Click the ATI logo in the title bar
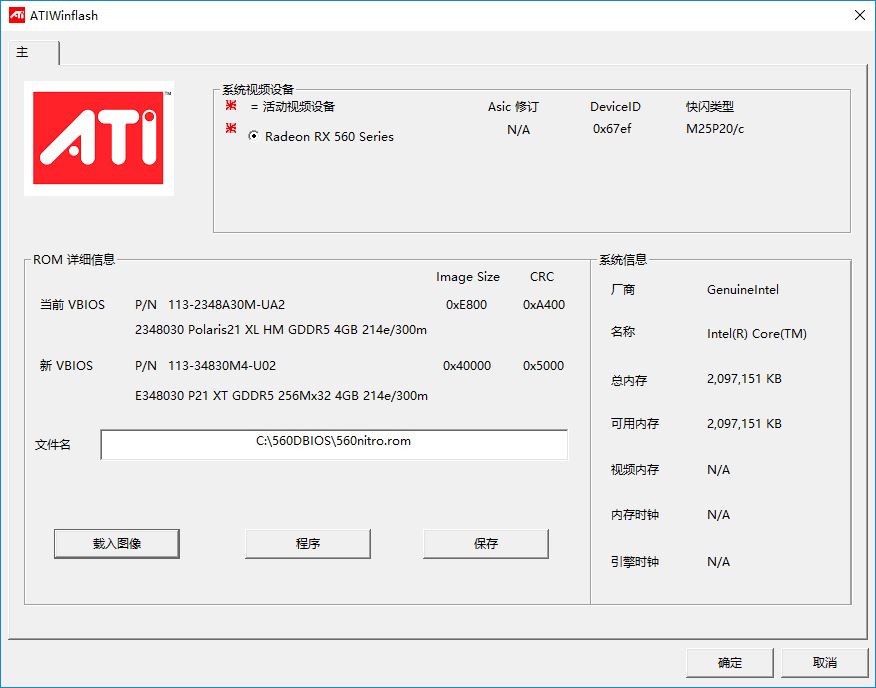 [x=17, y=15]
